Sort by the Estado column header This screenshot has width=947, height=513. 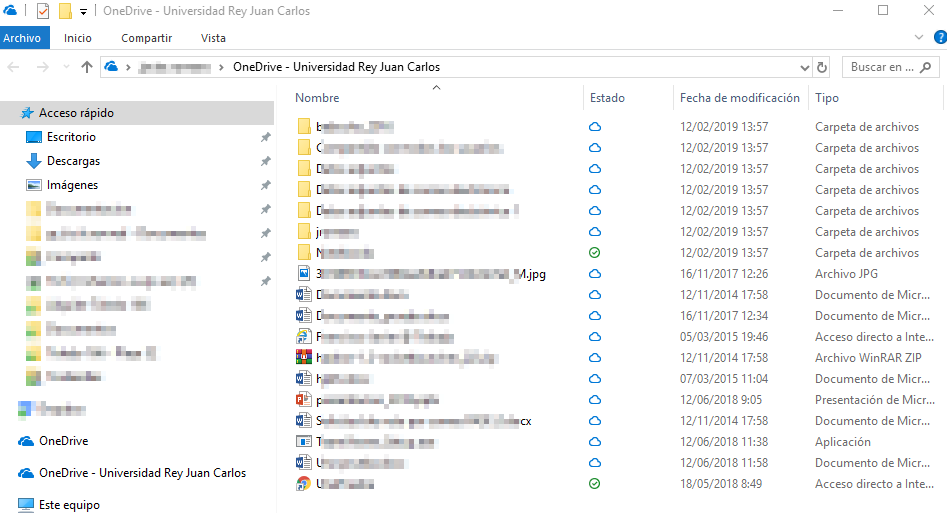607,98
